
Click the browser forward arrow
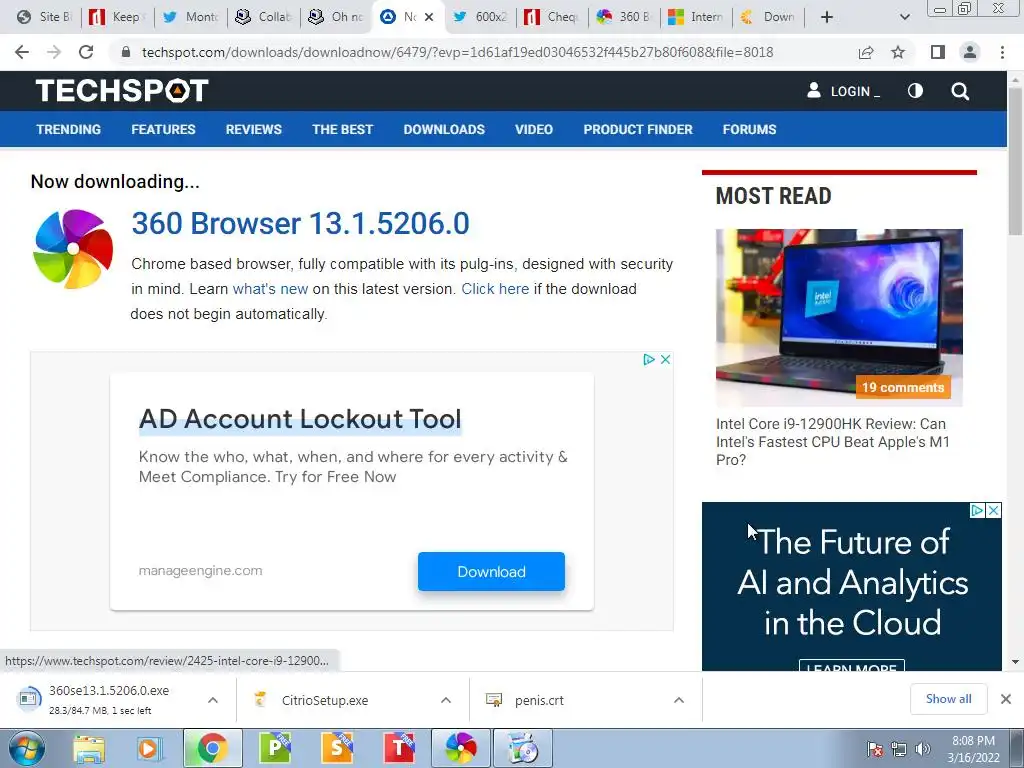(x=54, y=52)
